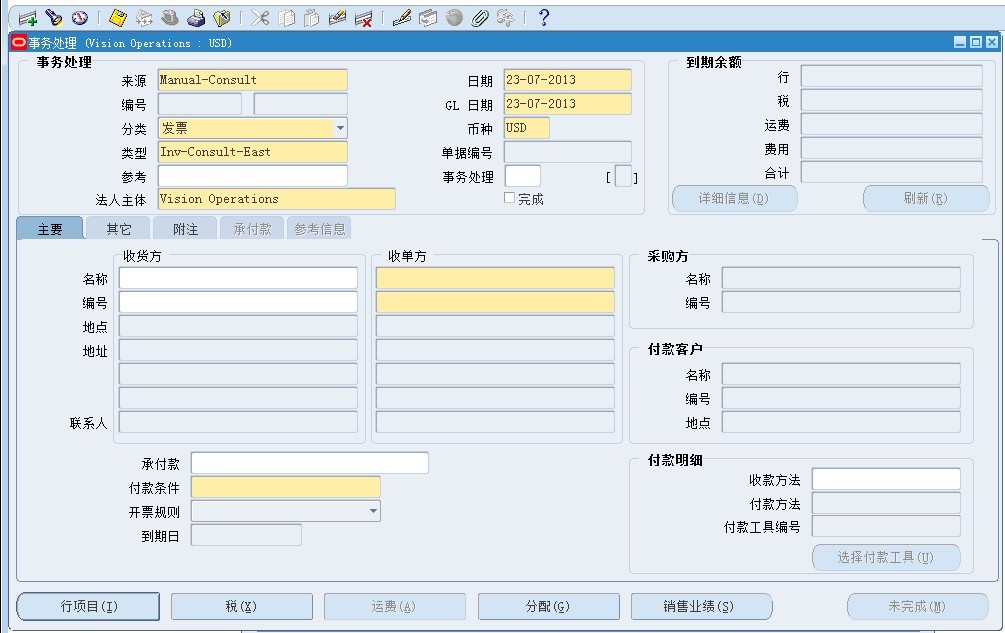
Task: Open the 附注 tab
Action: point(185,229)
